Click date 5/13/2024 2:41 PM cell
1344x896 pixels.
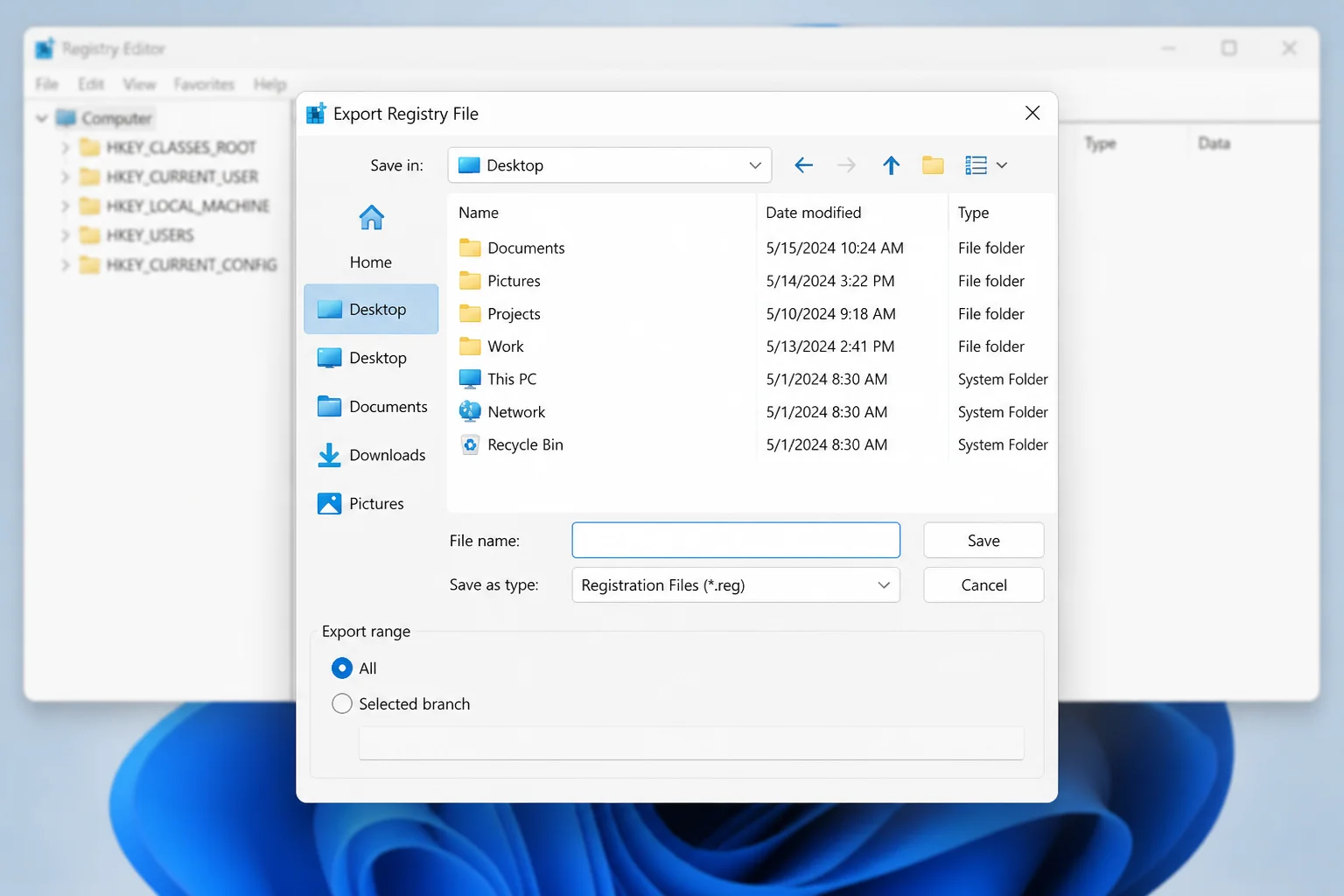click(830, 346)
